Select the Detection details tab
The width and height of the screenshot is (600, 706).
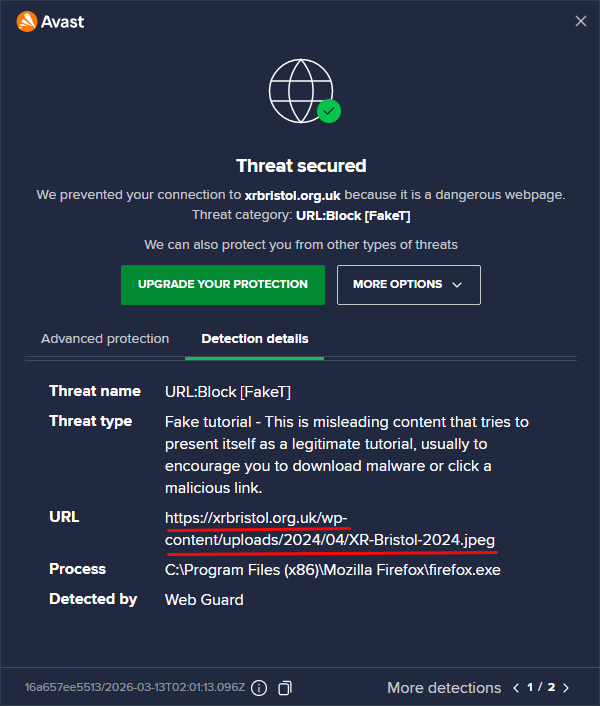pos(255,339)
